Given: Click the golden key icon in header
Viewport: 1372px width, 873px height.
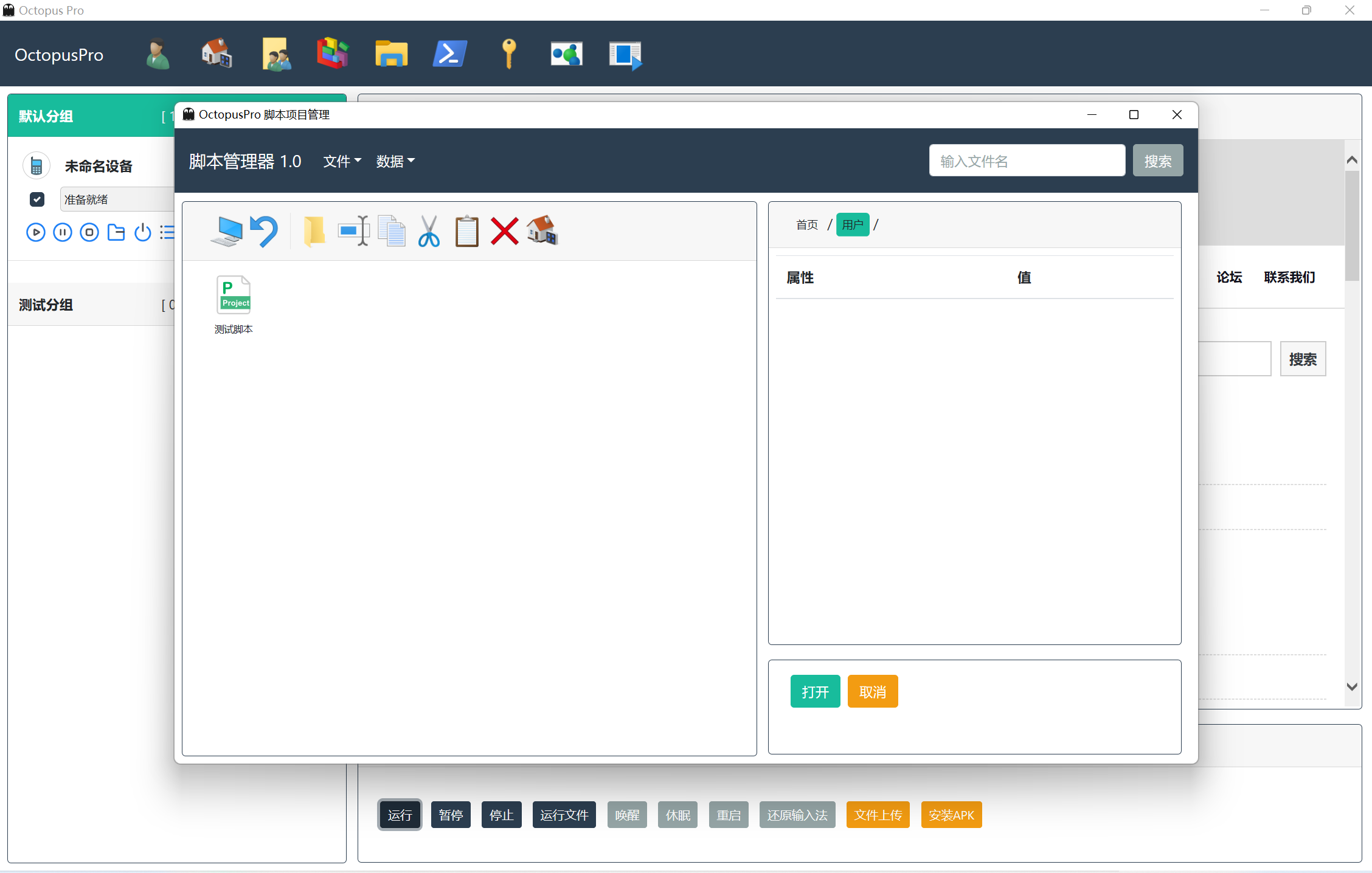Looking at the screenshot, I should (508, 54).
